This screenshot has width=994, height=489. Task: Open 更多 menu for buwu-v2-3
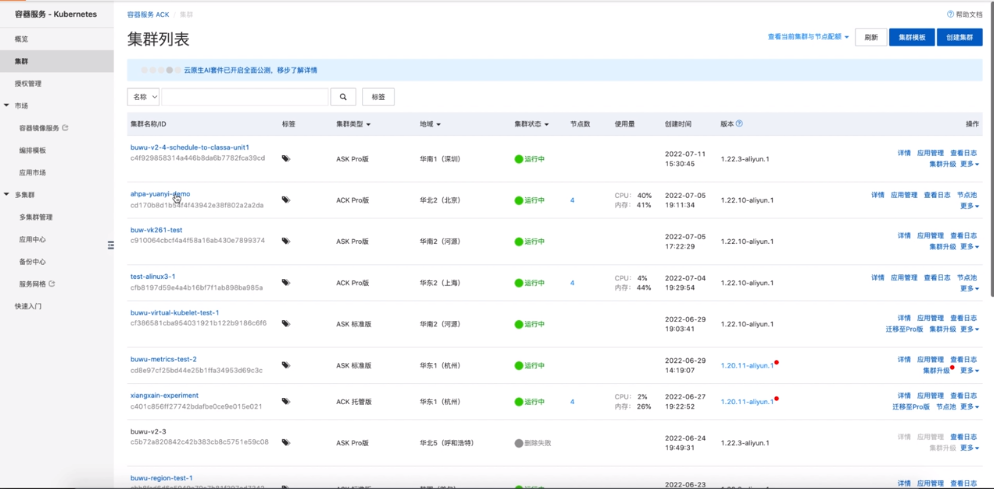[x=969, y=448]
